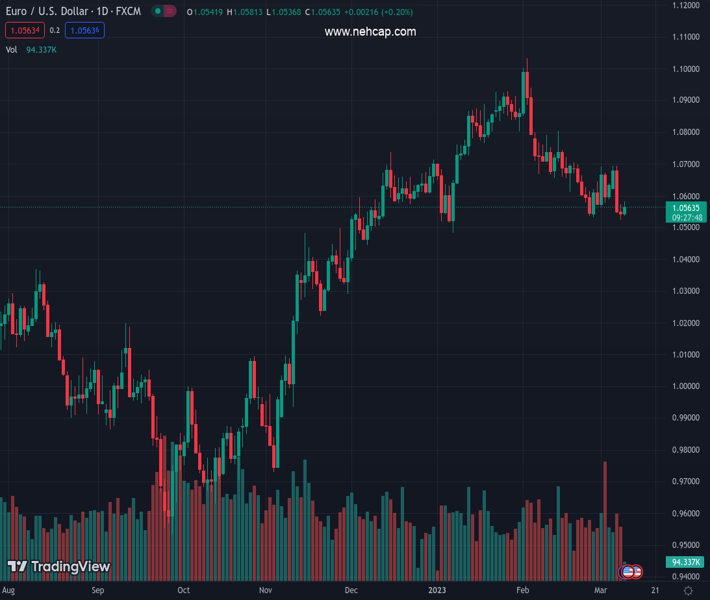Click the Oct label on the time axis
Screen dimensions: 710x600
point(182,591)
